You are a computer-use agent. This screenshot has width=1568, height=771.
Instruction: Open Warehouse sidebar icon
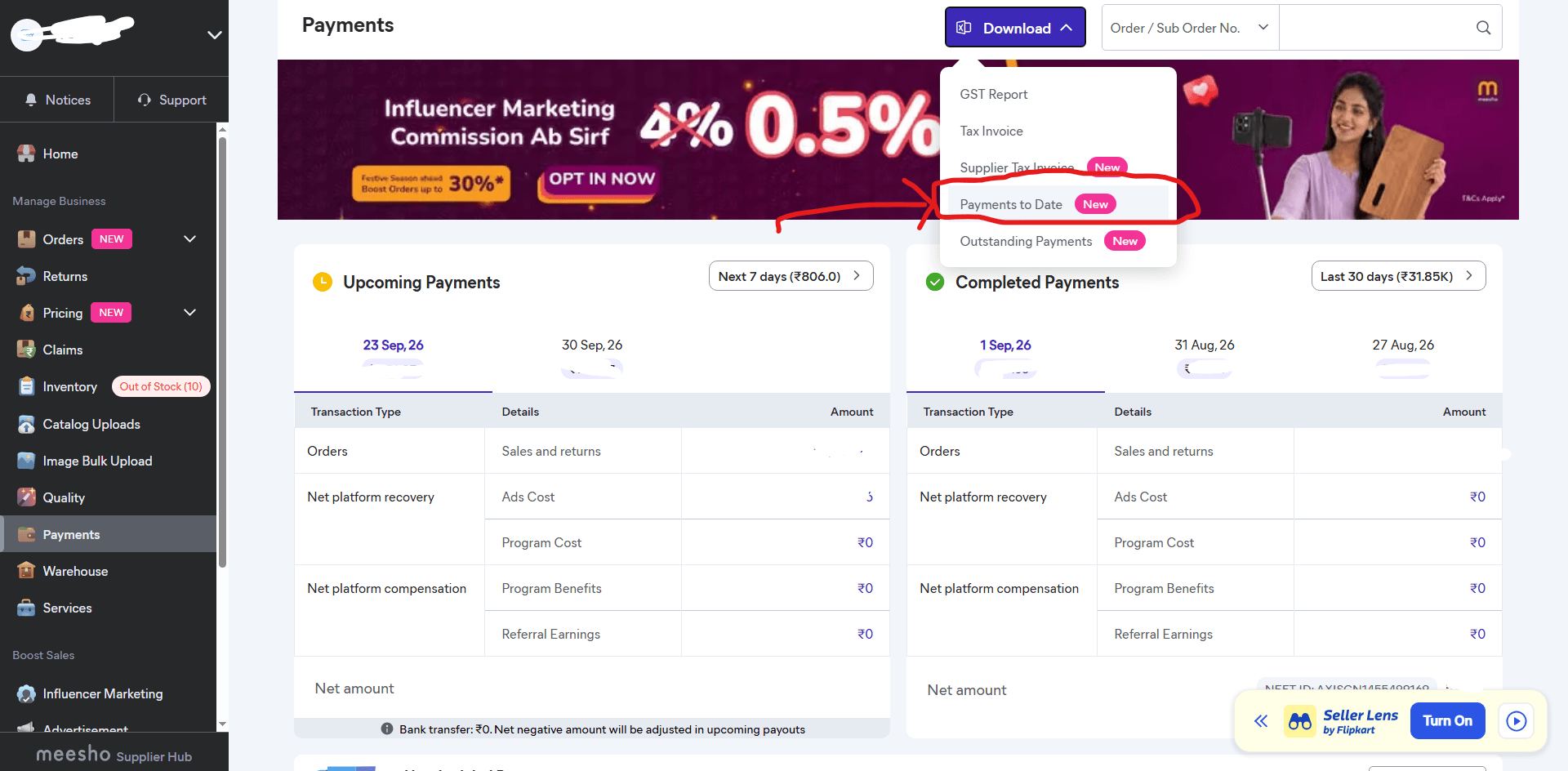(26, 571)
